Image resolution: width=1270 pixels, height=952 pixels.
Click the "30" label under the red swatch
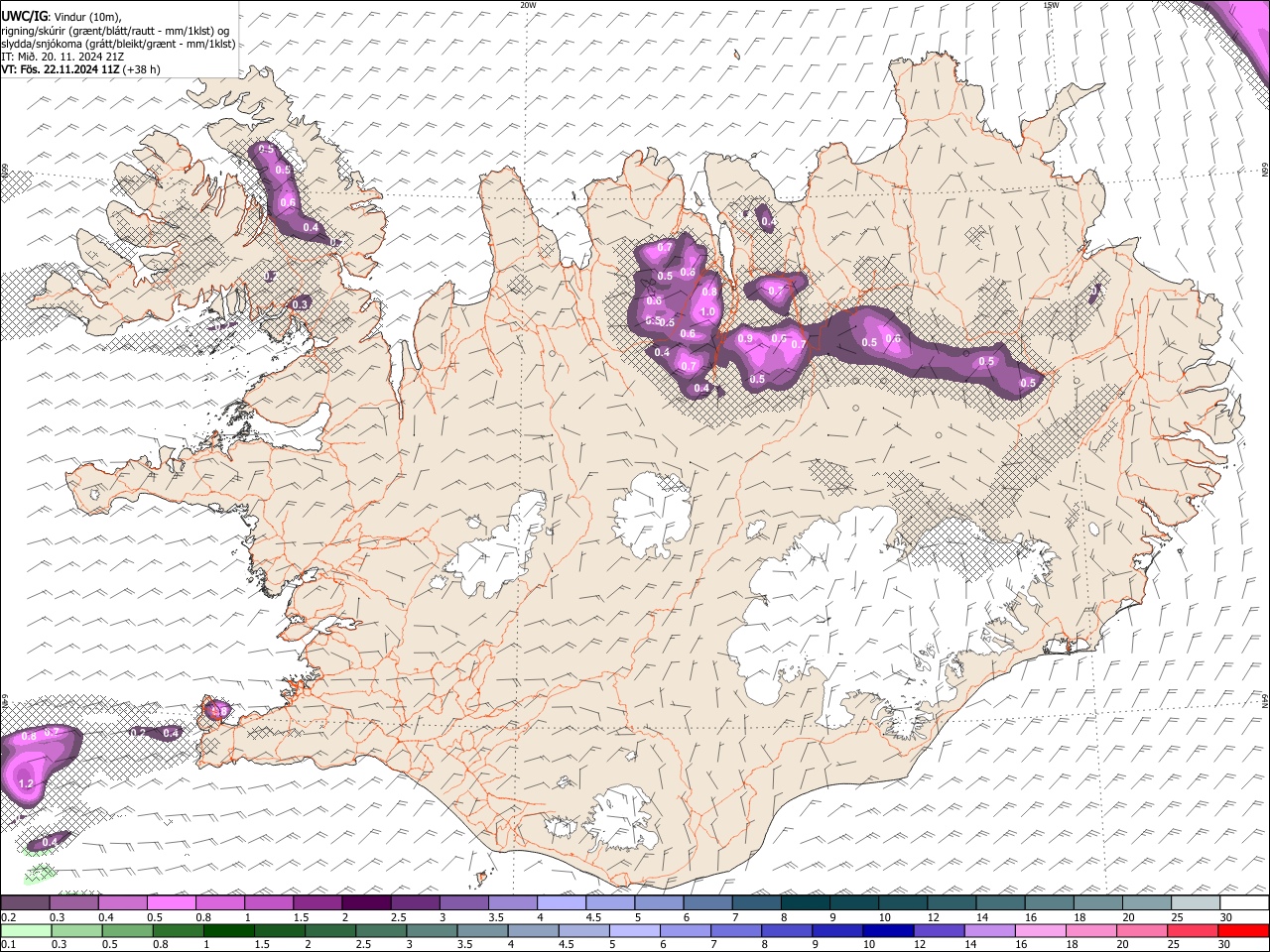click(x=1226, y=944)
